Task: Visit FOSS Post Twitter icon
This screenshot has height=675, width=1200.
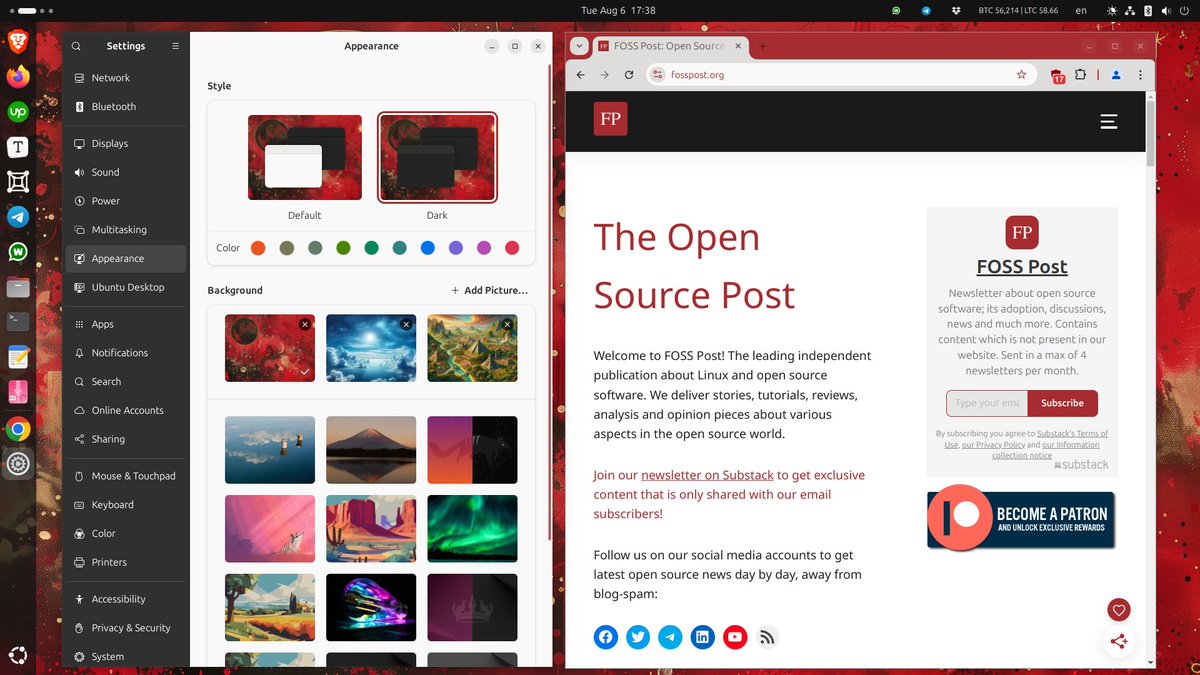Action: [x=638, y=637]
